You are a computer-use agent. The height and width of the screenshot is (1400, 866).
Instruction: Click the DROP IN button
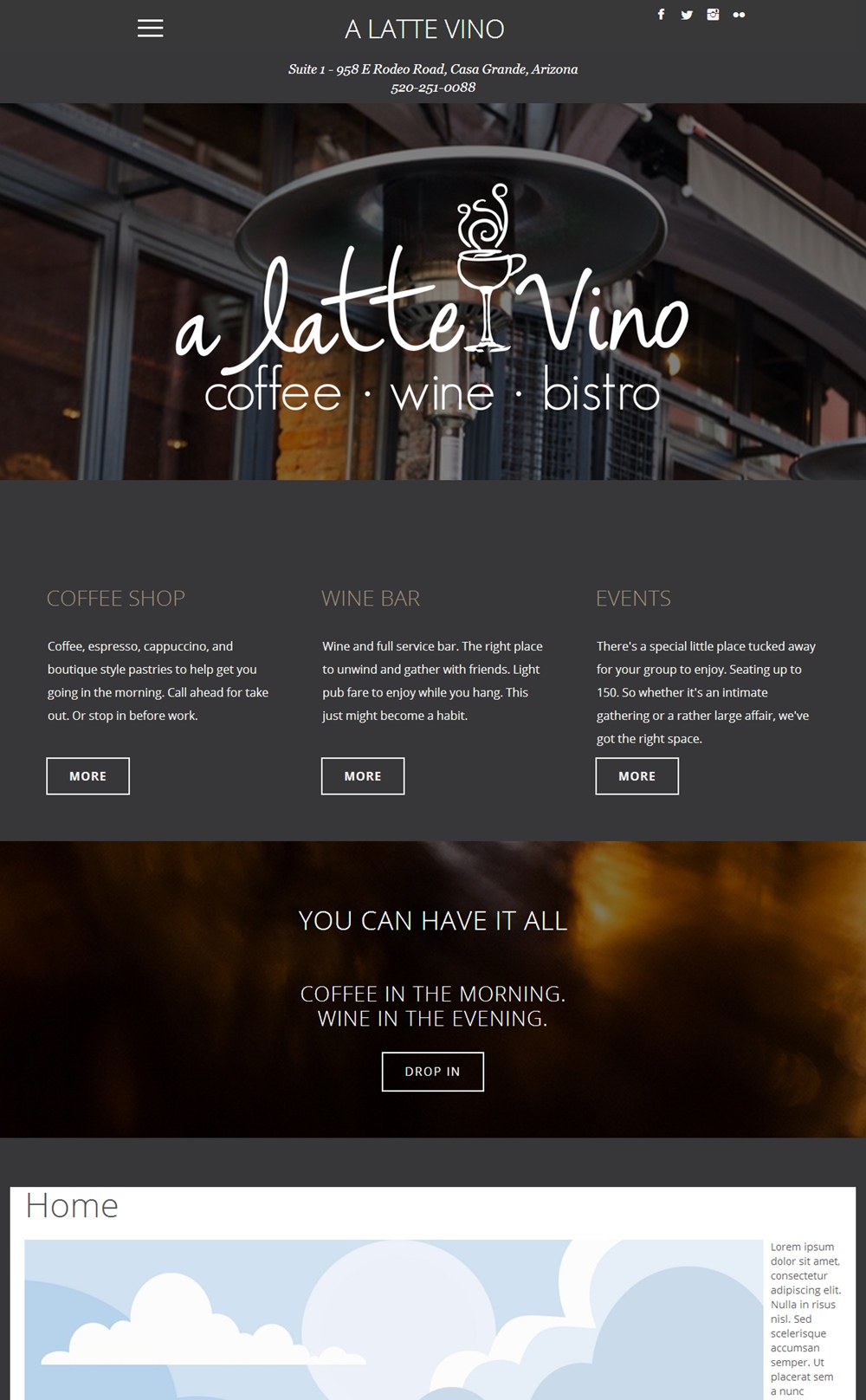click(x=433, y=1072)
